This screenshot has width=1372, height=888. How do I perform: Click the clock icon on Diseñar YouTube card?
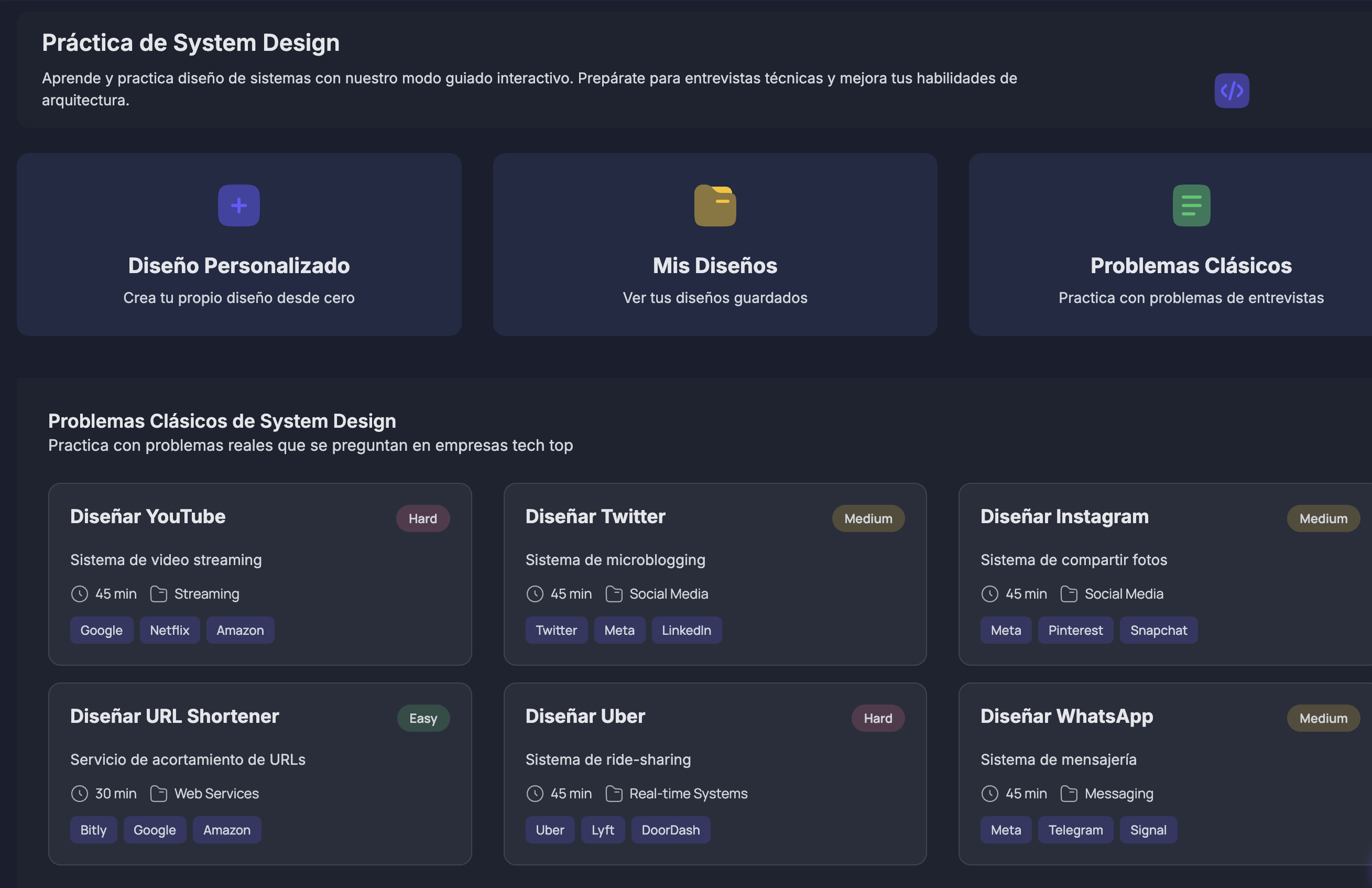pos(80,594)
